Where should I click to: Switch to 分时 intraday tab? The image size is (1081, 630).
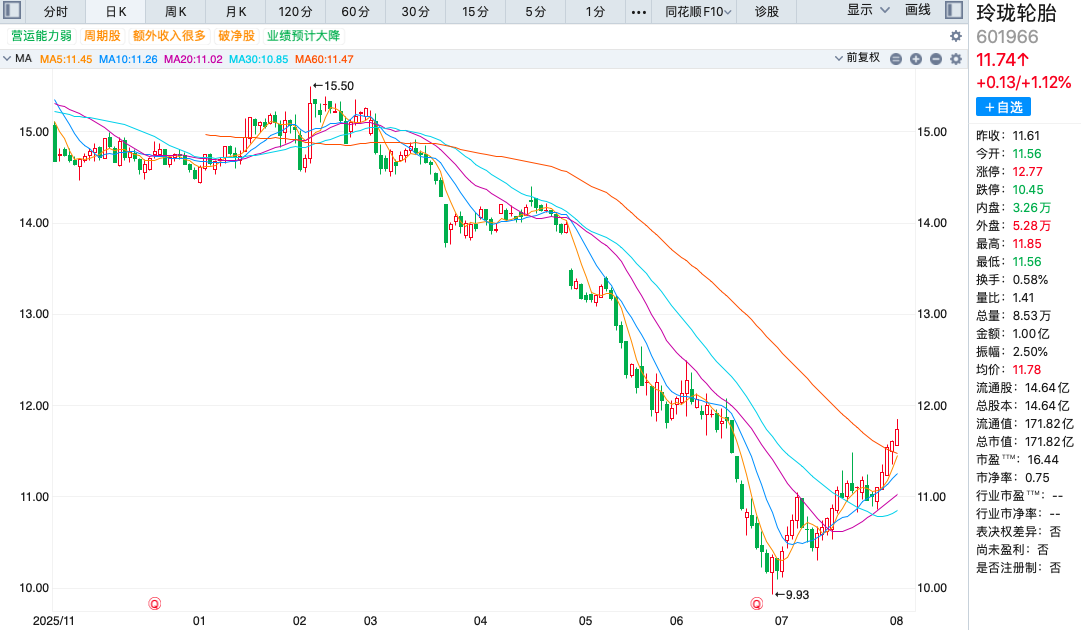pyautogui.click(x=56, y=12)
